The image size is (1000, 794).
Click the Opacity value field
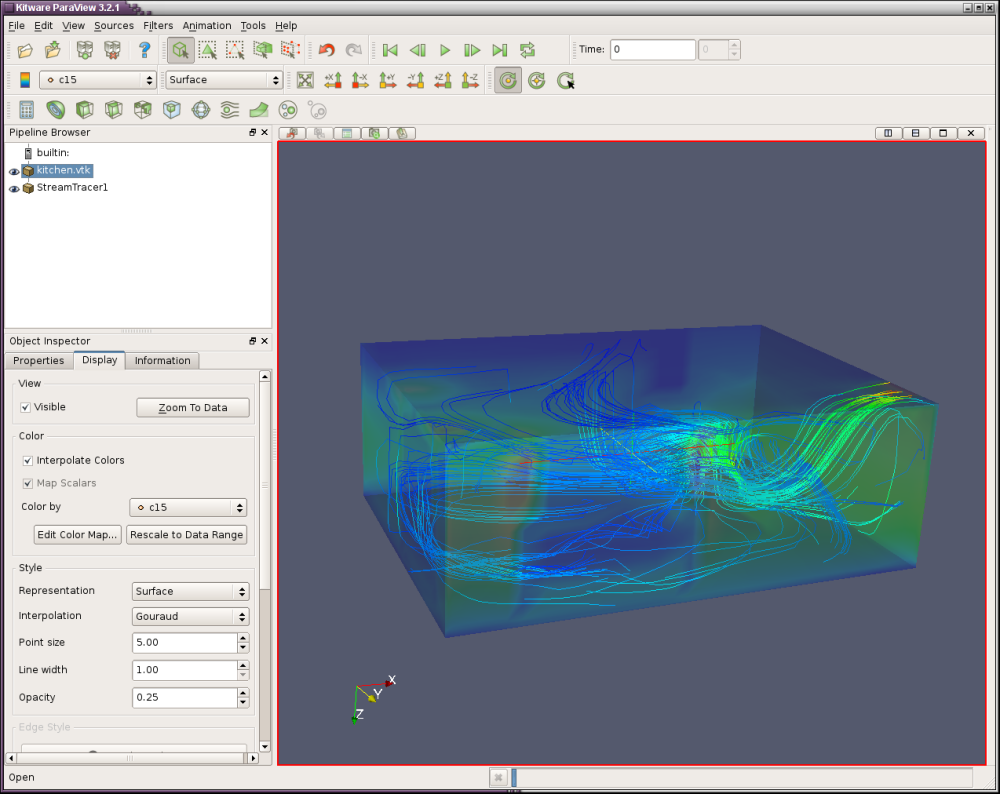[x=184, y=698]
